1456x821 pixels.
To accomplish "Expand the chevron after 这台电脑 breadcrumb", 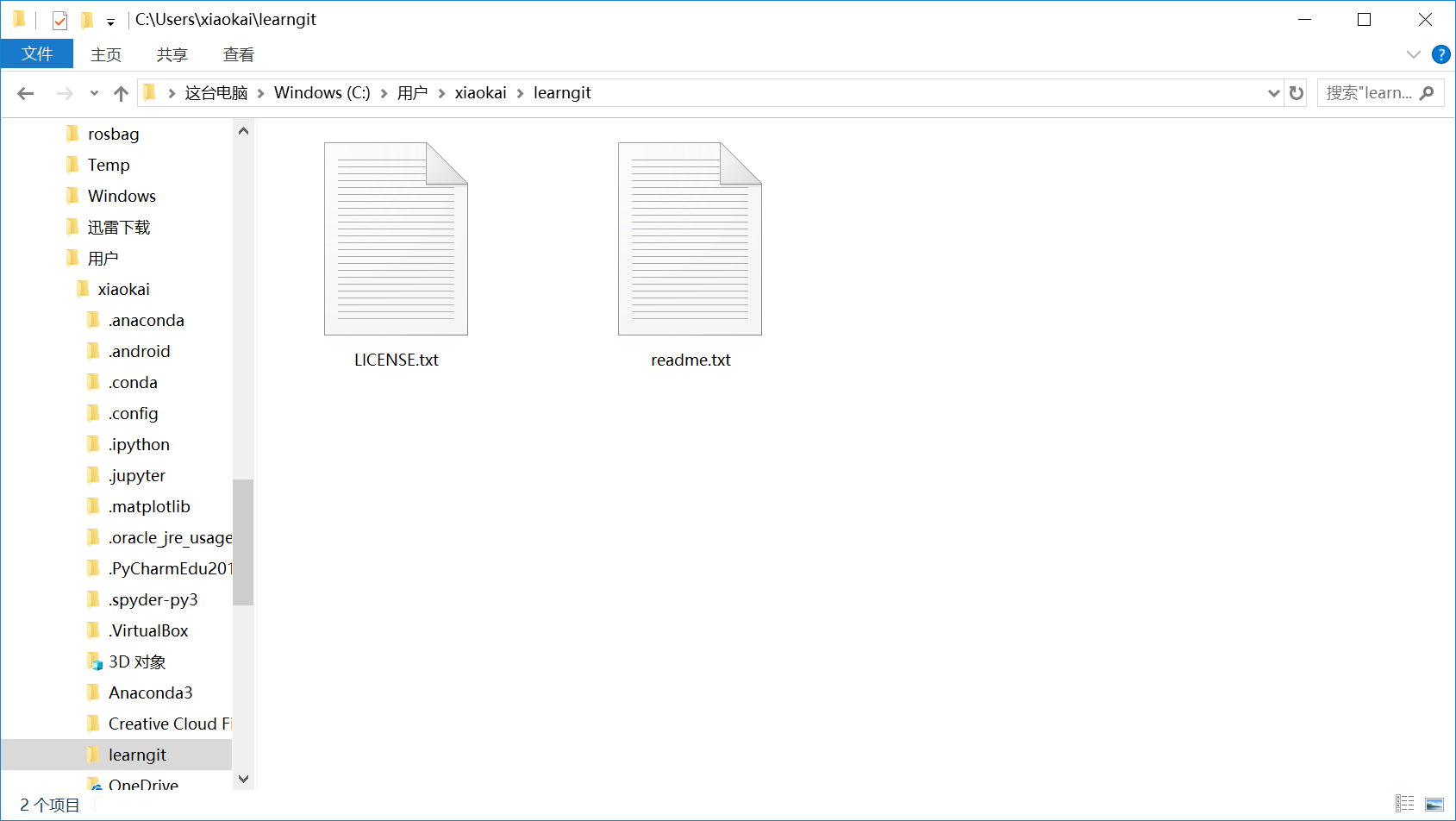I will tap(260, 93).
